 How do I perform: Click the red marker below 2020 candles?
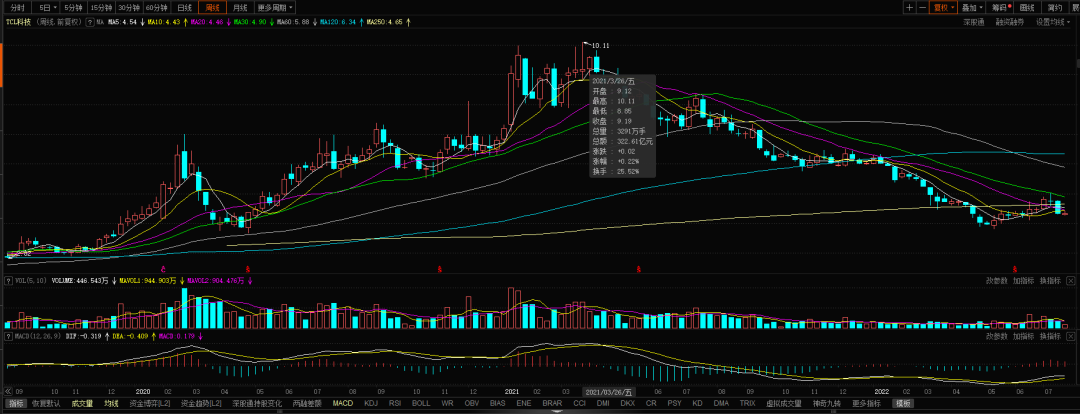point(163,268)
